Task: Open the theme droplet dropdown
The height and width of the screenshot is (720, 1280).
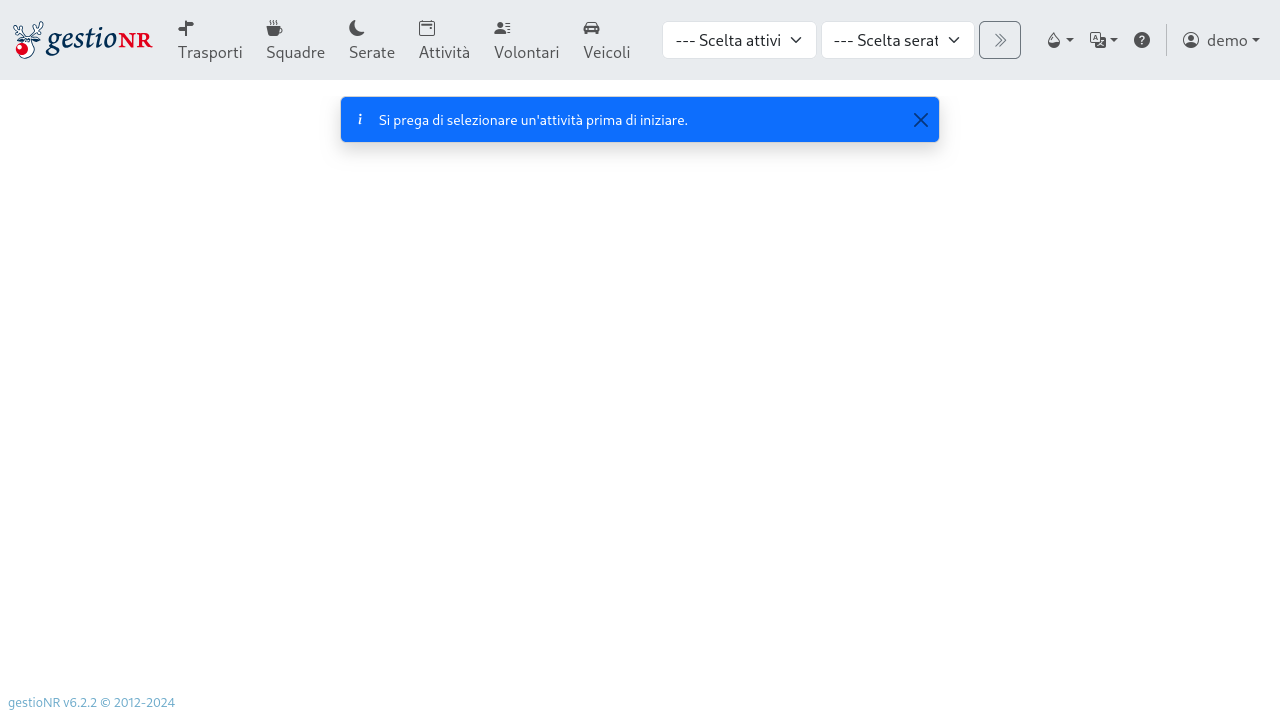Action: pyautogui.click(x=1059, y=40)
